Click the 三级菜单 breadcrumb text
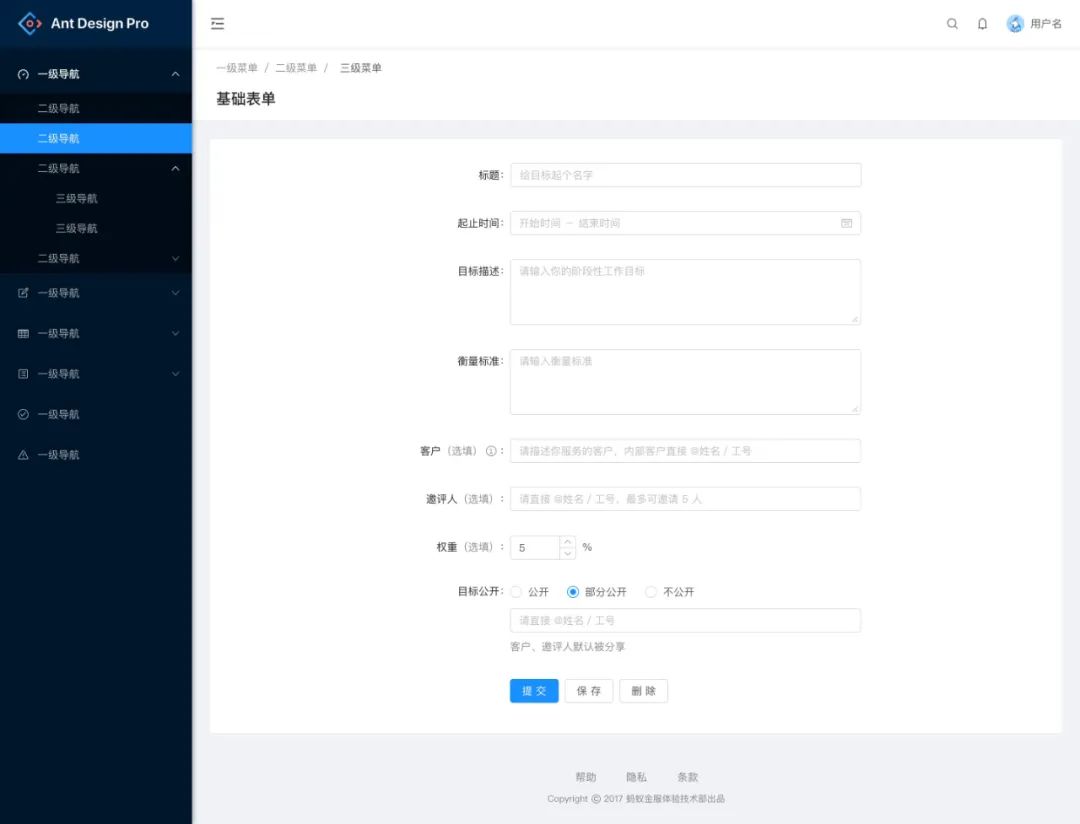The height and width of the screenshot is (824, 1080). (x=360, y=68)
